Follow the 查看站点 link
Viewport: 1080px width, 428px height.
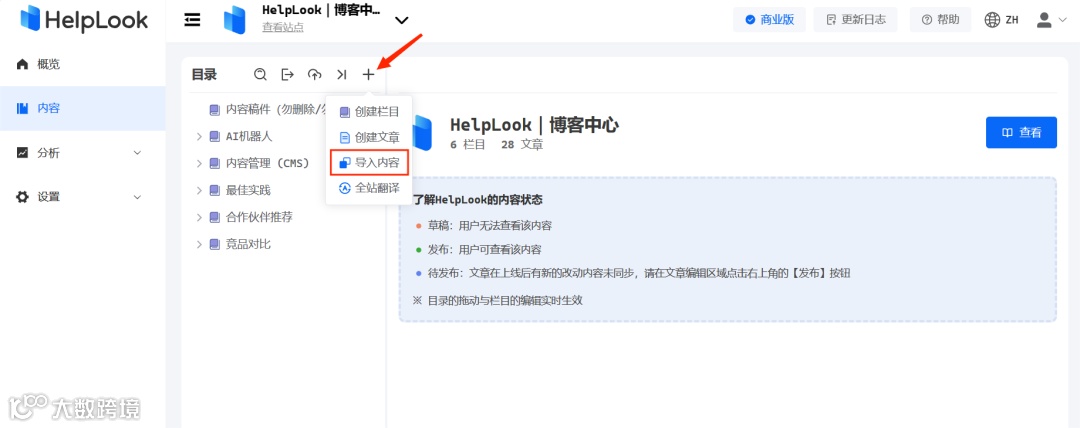coord(282,28)
